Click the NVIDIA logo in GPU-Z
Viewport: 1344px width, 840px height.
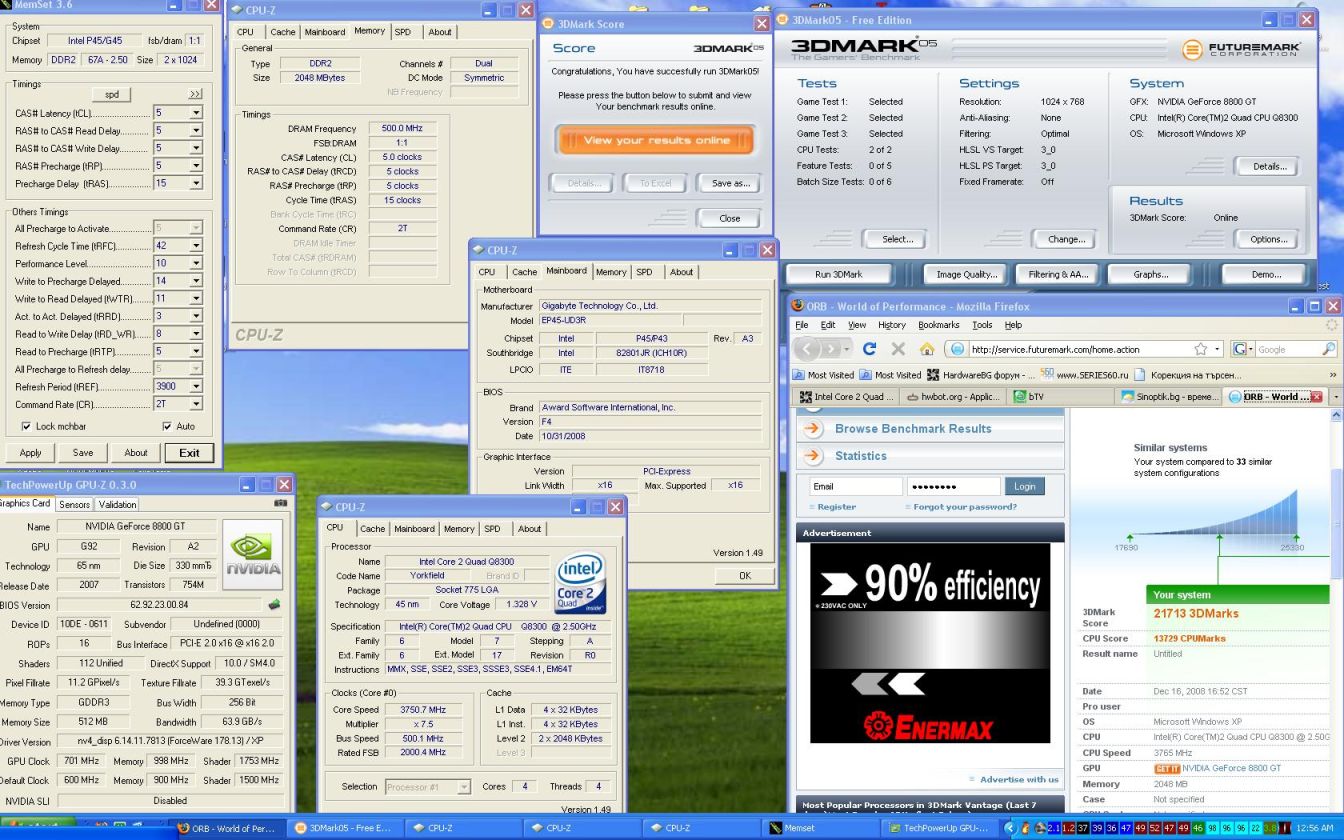click(252, 554)
